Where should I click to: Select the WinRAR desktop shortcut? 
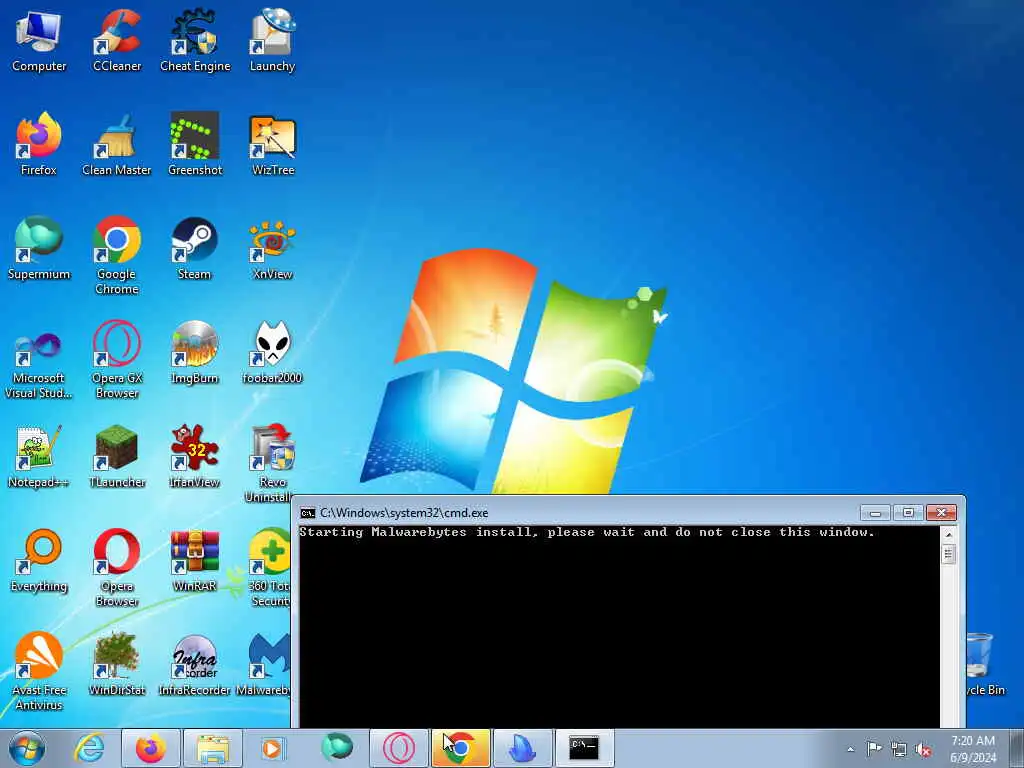tap(195, 560)
